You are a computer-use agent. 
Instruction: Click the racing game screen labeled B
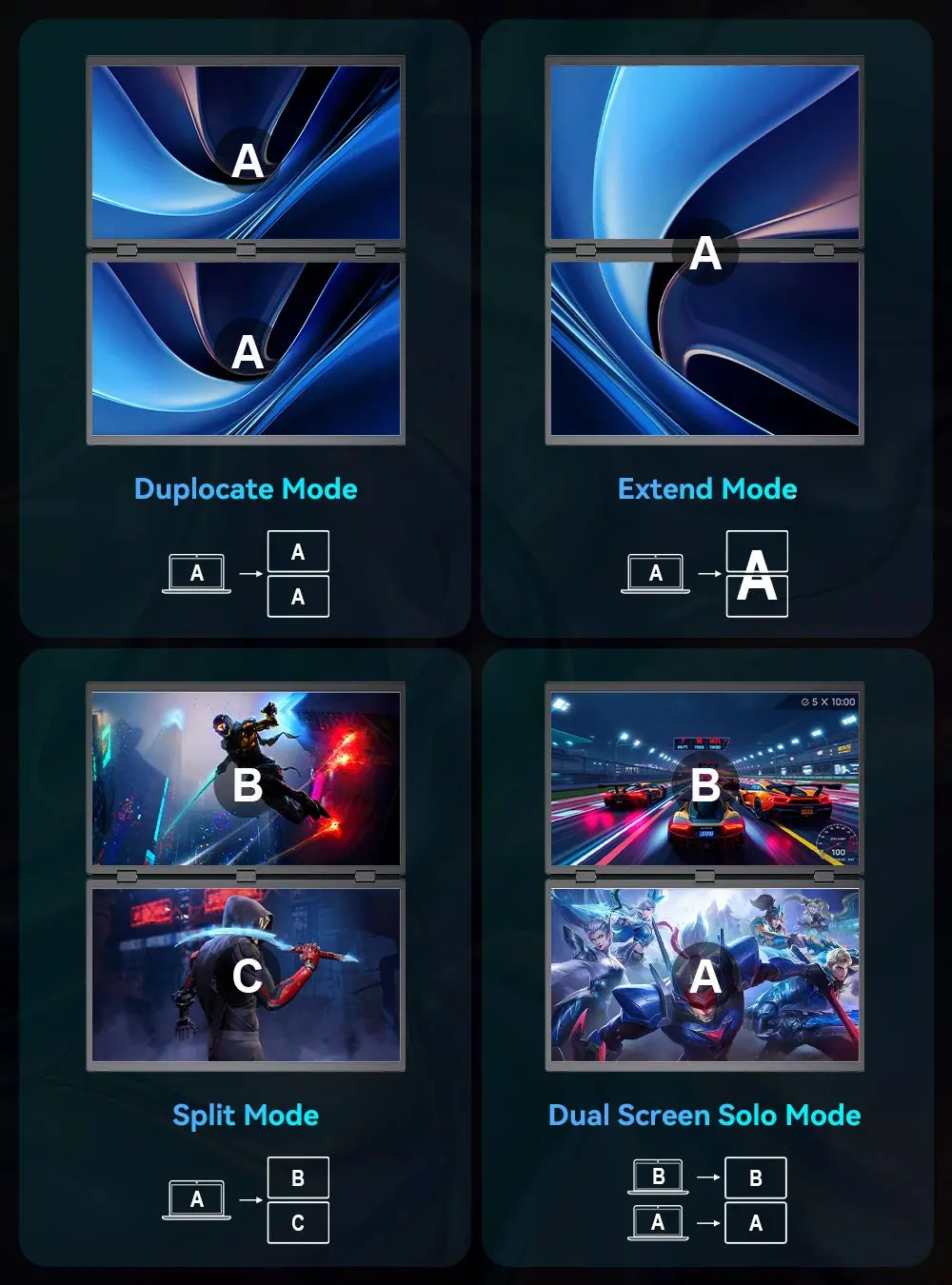pos(704,779)
